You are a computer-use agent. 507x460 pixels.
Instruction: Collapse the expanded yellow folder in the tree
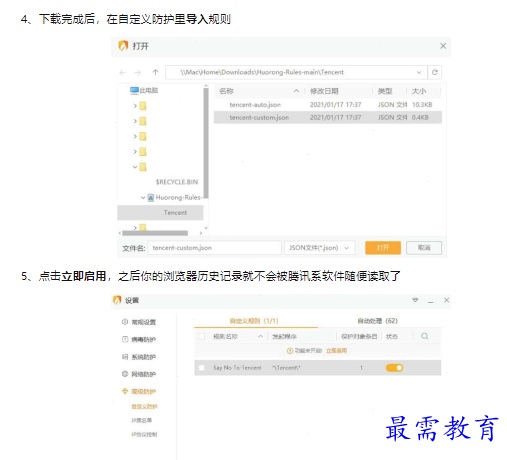point(135,167)
